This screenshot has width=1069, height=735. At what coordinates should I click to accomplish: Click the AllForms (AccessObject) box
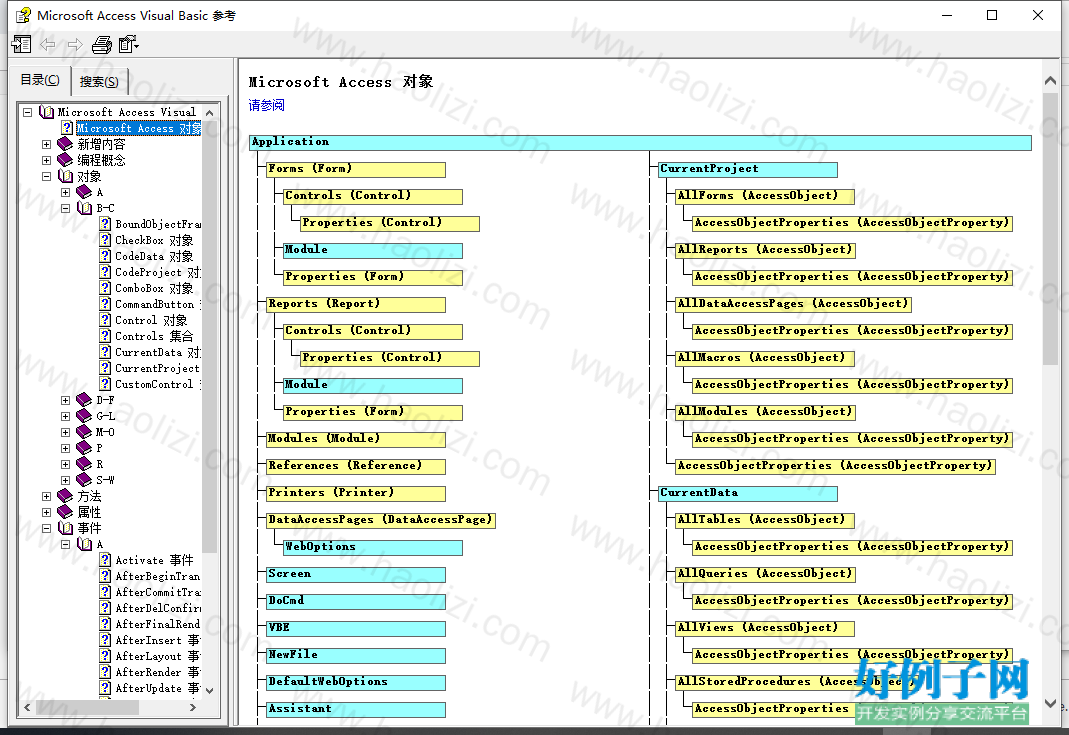point(765,196)
